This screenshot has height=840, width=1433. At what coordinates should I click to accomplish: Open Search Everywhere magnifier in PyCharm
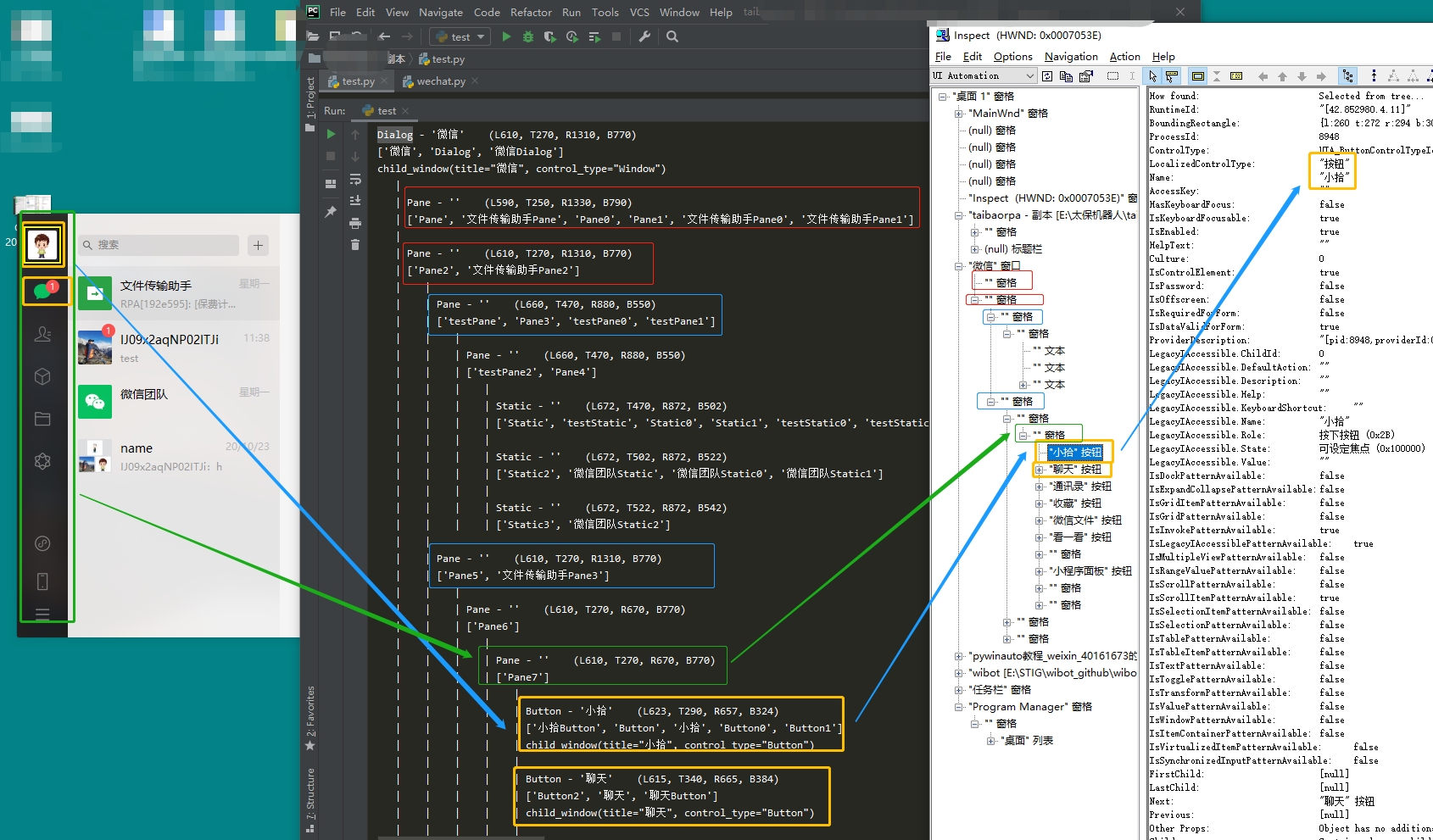(x=672, y=36)
